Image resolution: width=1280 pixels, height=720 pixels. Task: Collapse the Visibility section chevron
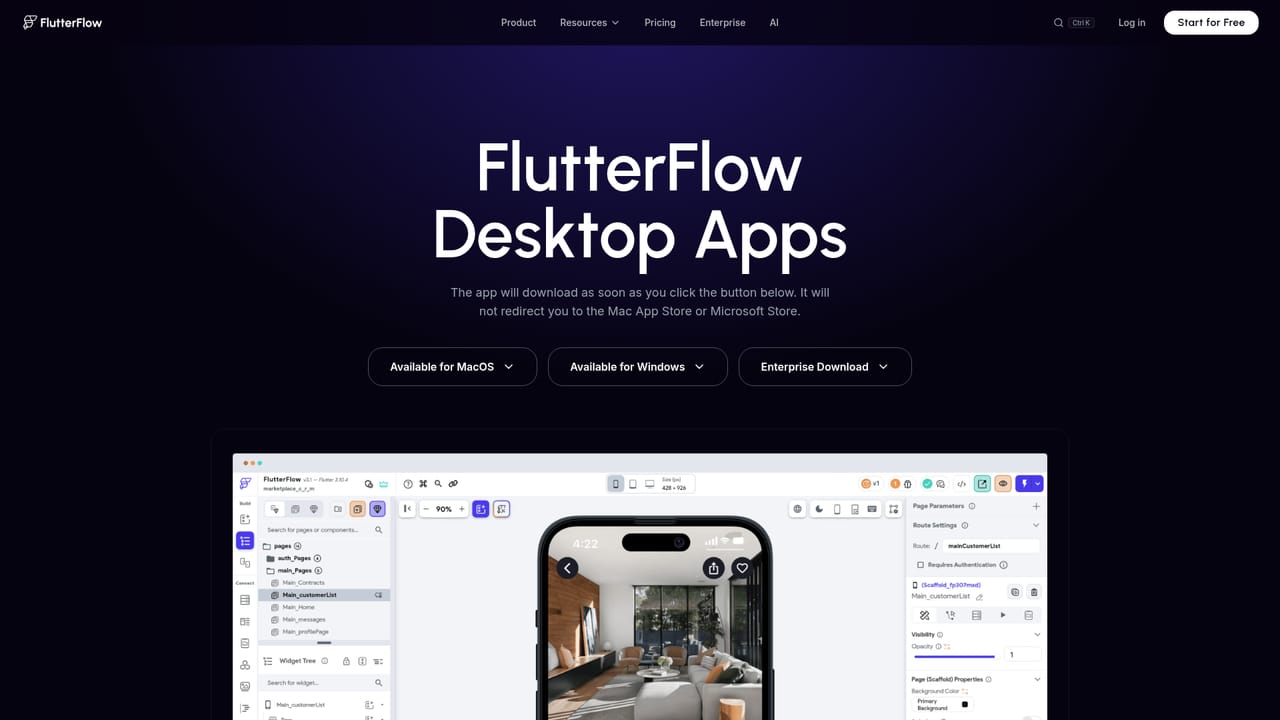[x=1036, y=635]
